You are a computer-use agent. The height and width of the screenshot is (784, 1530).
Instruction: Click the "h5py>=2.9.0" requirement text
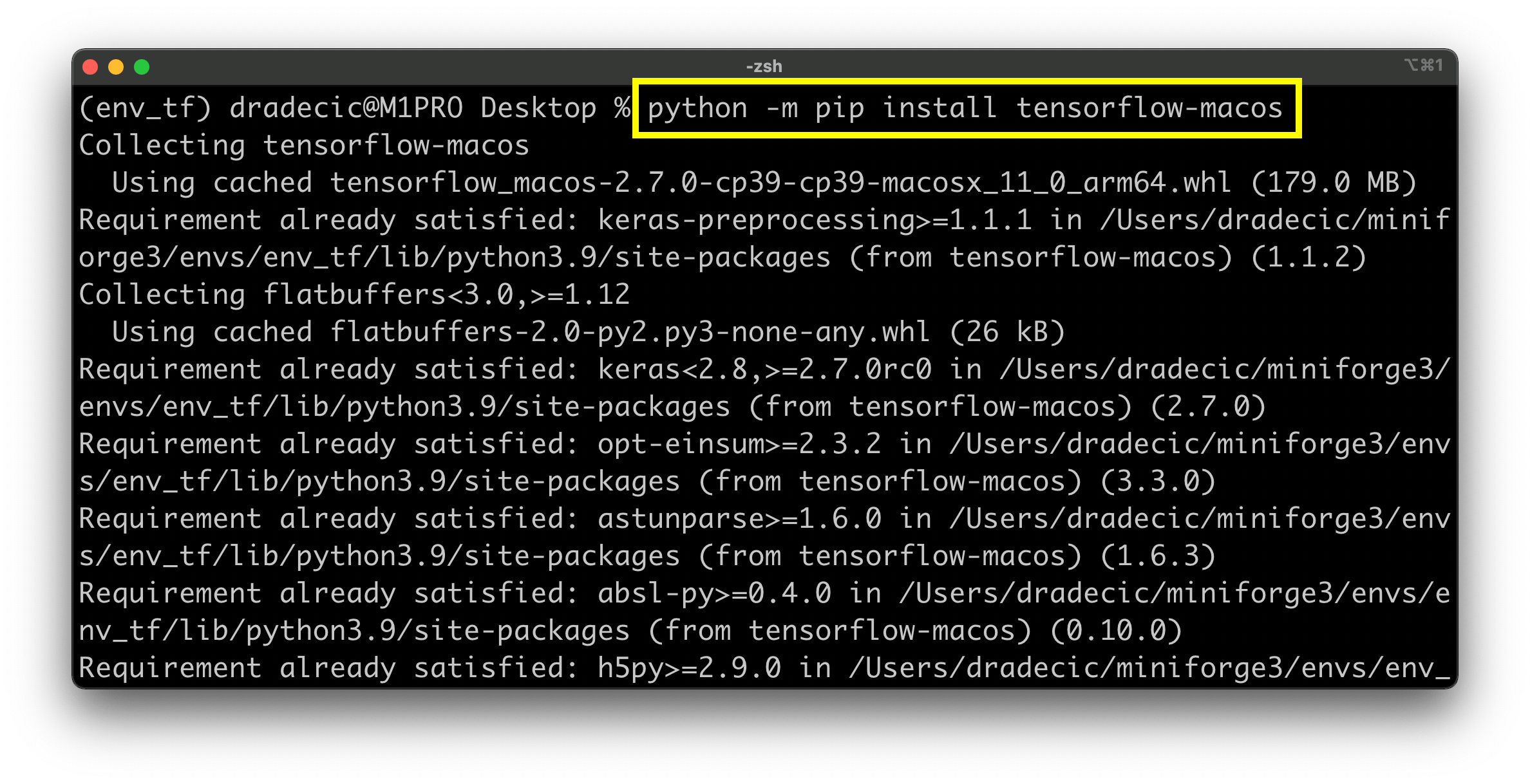pyautogui.click(x=689, y=668)
